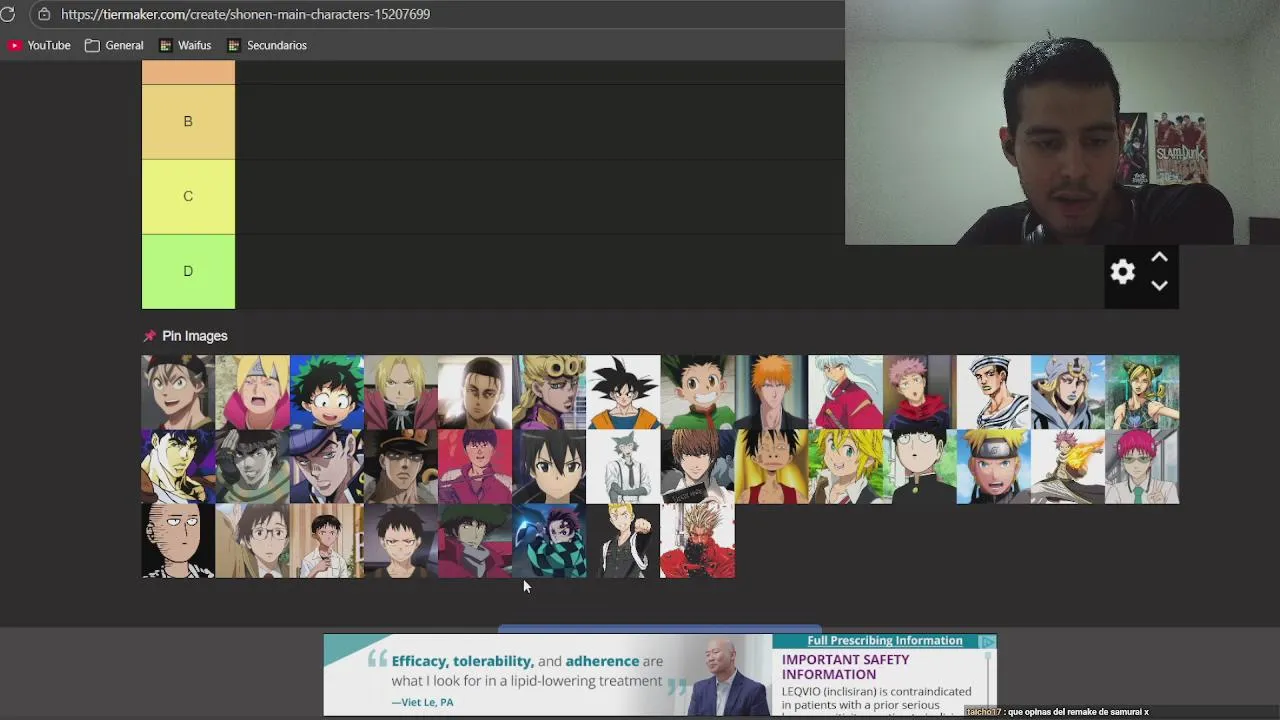Select the Eren Yeager image
This screenshot has width=1280, height=720.
point(474,392)
